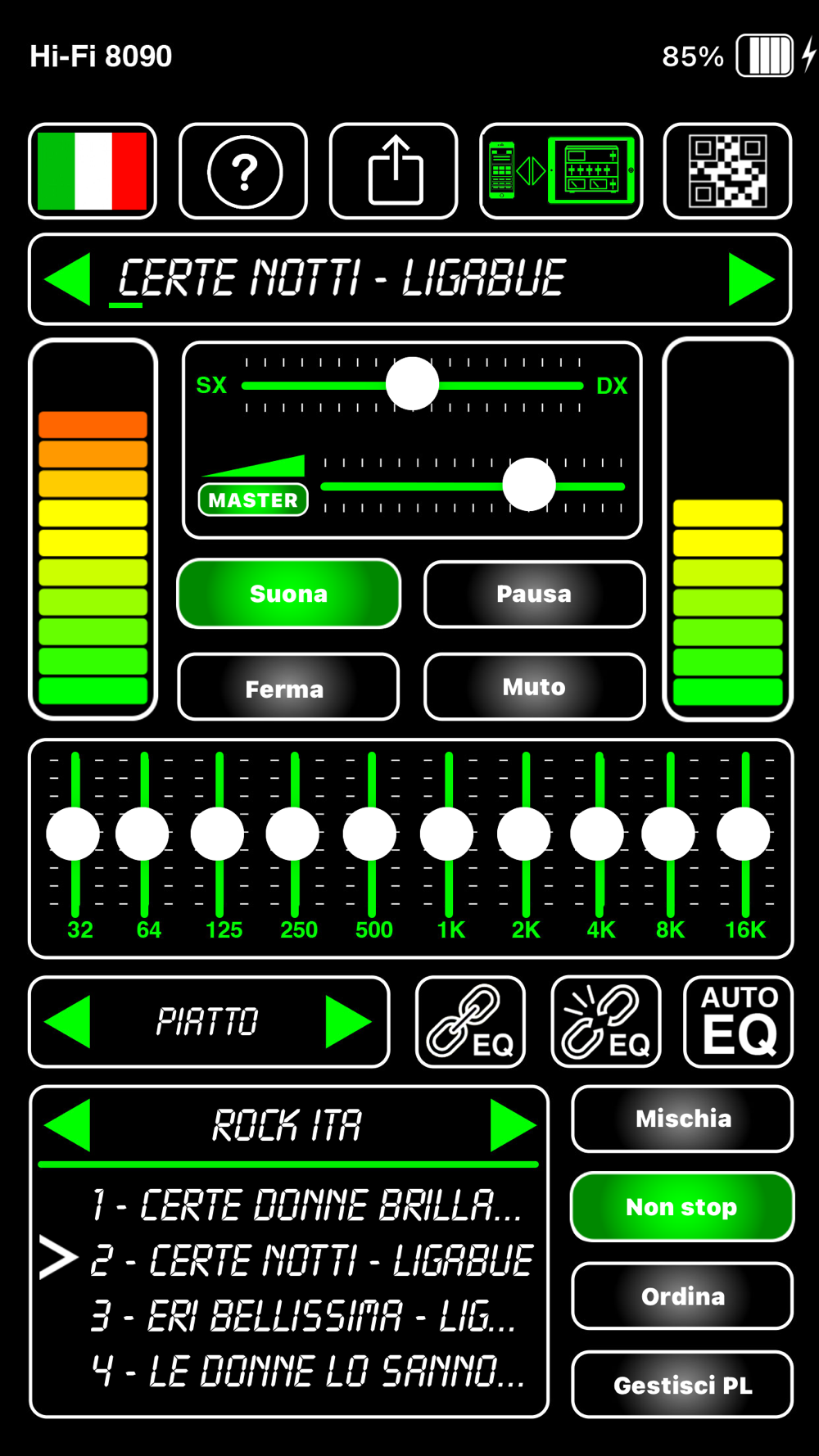This screenshot has width=819, height=1456.
Task: Click the 1K equalizer slider knob
Action: [x=447, y=834]
